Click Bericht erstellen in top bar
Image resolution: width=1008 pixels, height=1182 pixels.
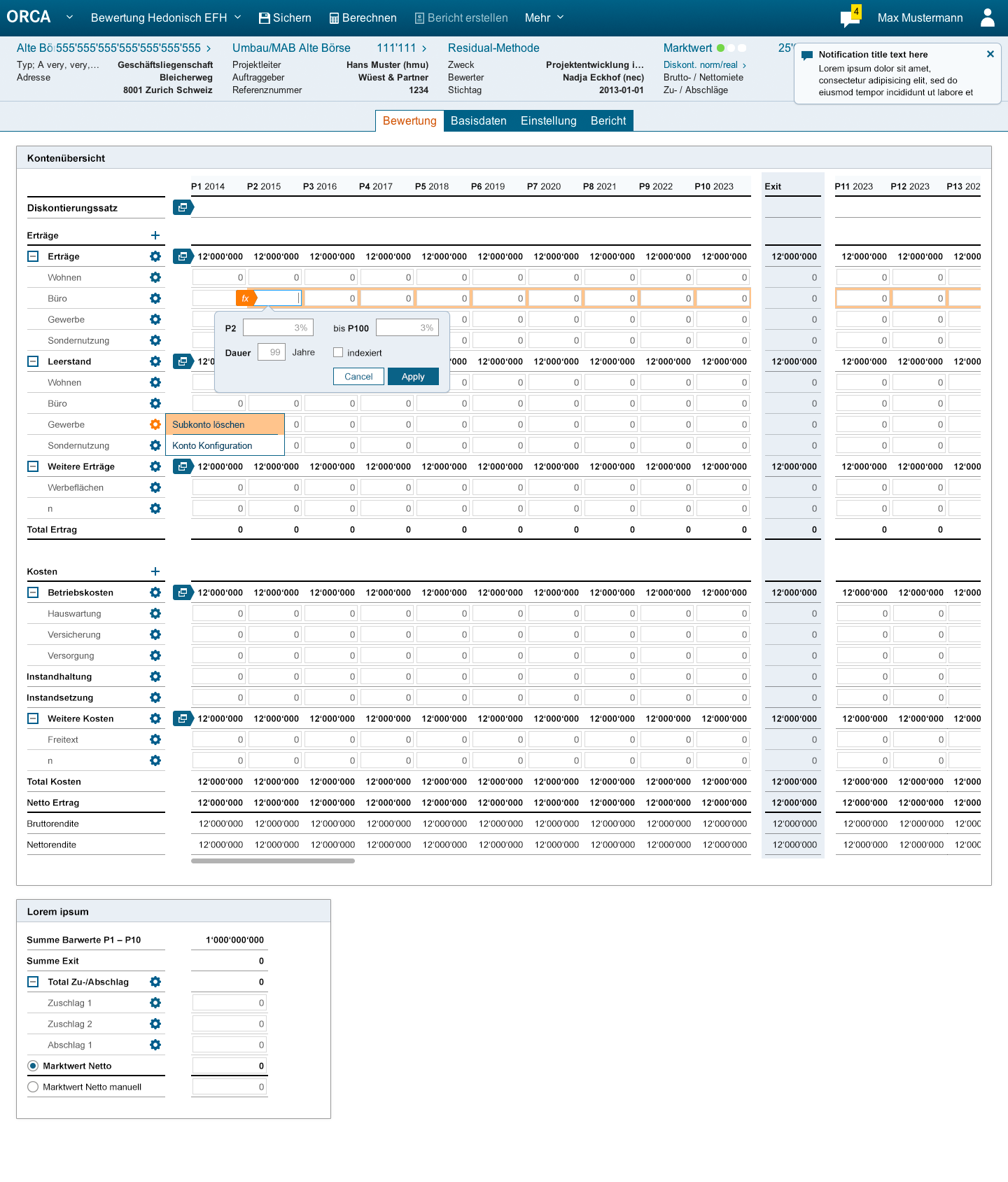point(461,18)
